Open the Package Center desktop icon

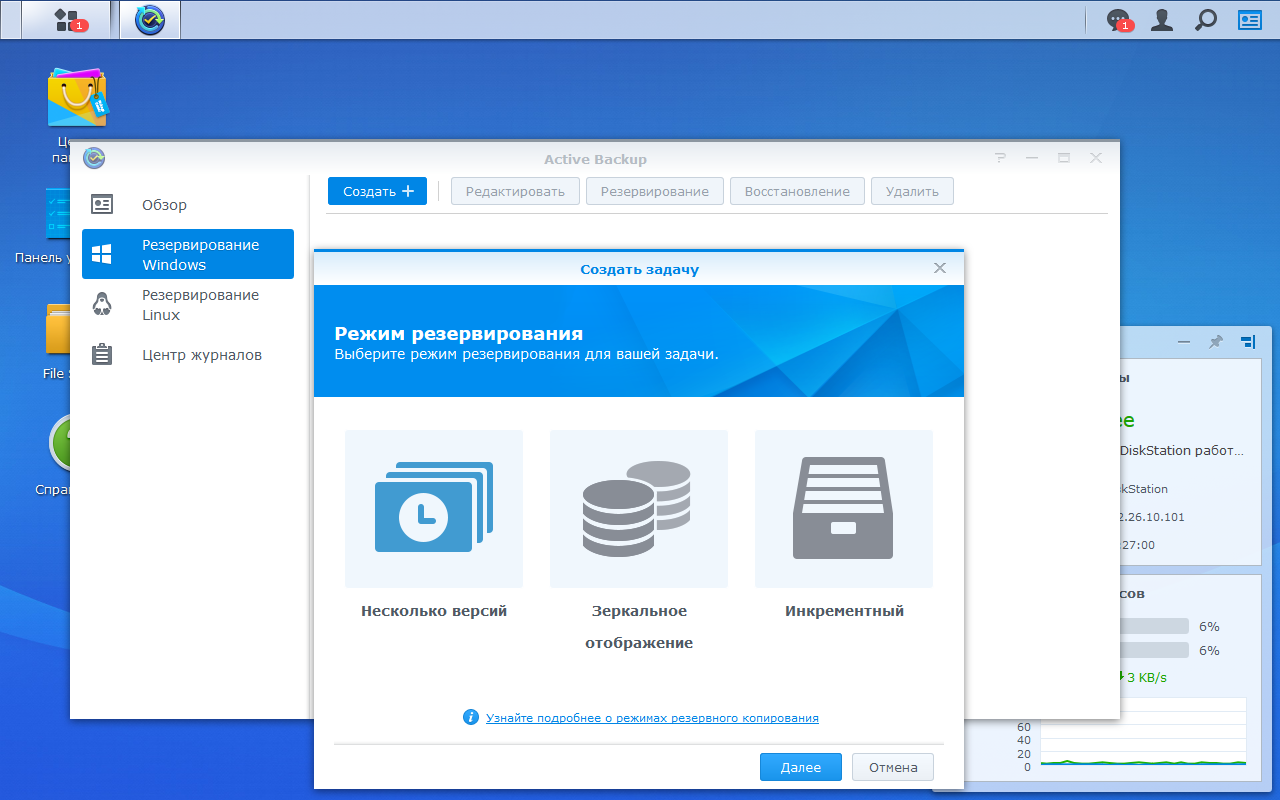tap(77, 98)
